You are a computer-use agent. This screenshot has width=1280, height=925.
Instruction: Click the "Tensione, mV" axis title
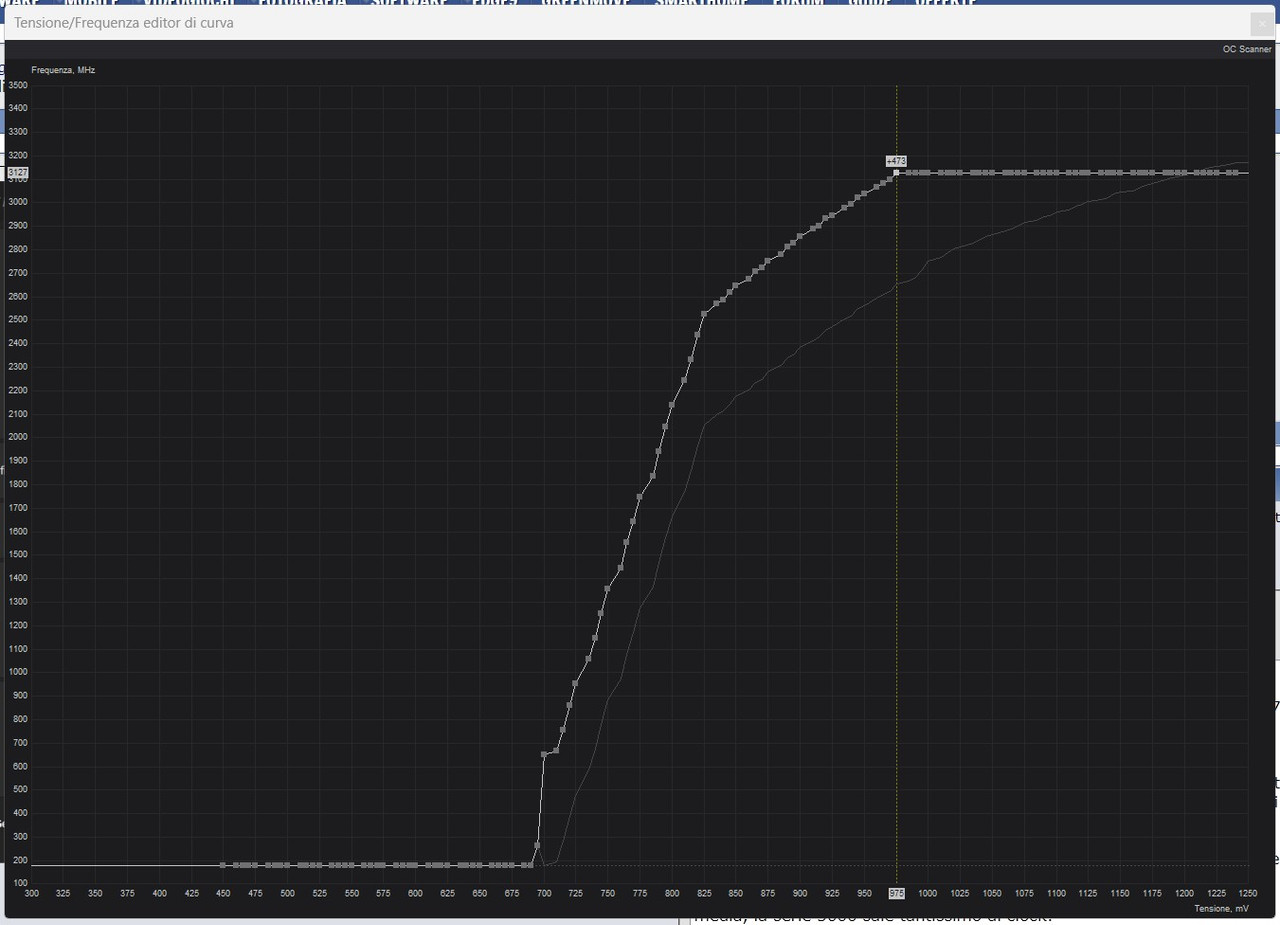click(x=1221, y=908)
